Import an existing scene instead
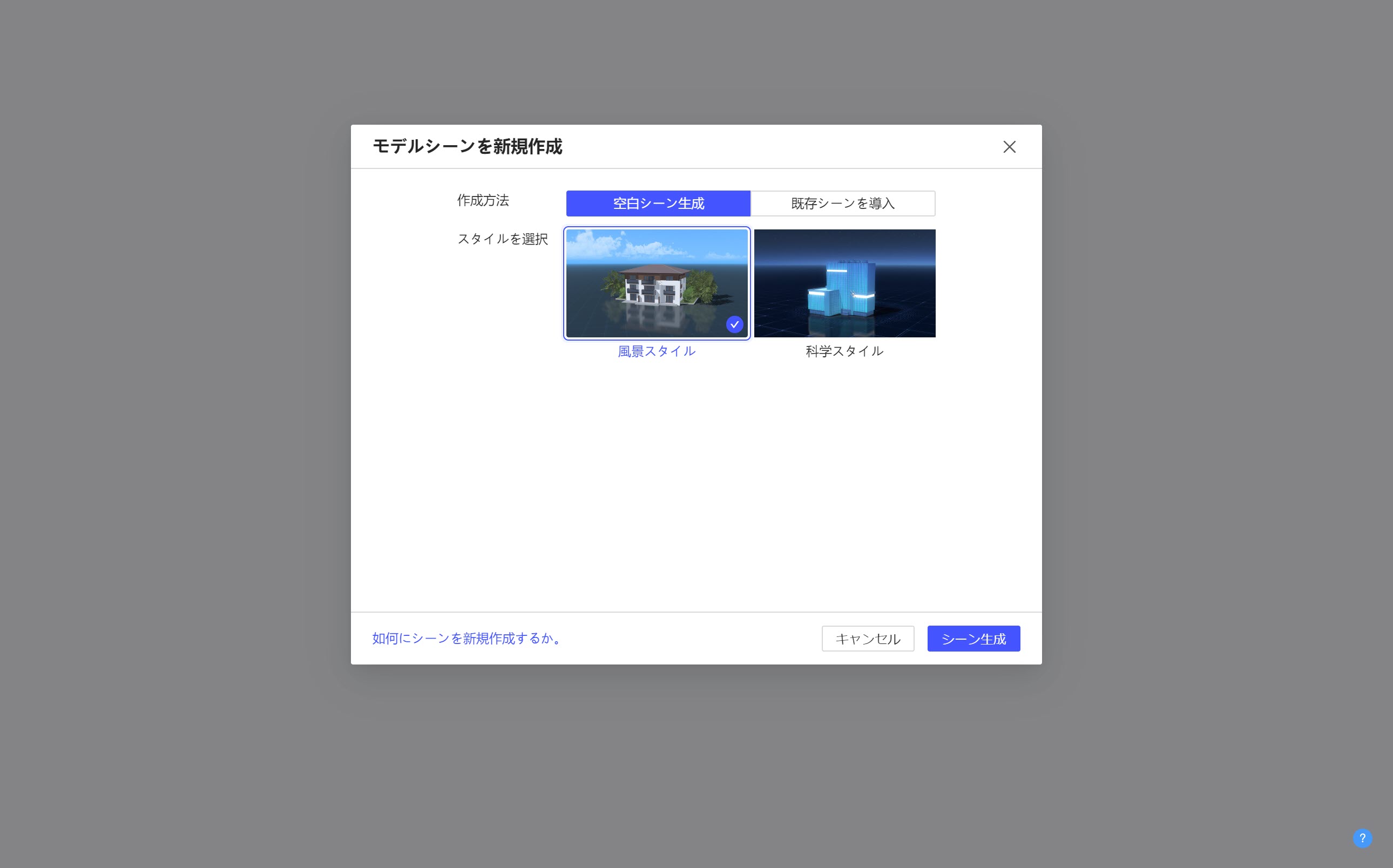Image resolution: width=1393 pixels, height=868 pixels. pyautogui.click(x=843, y=203)
